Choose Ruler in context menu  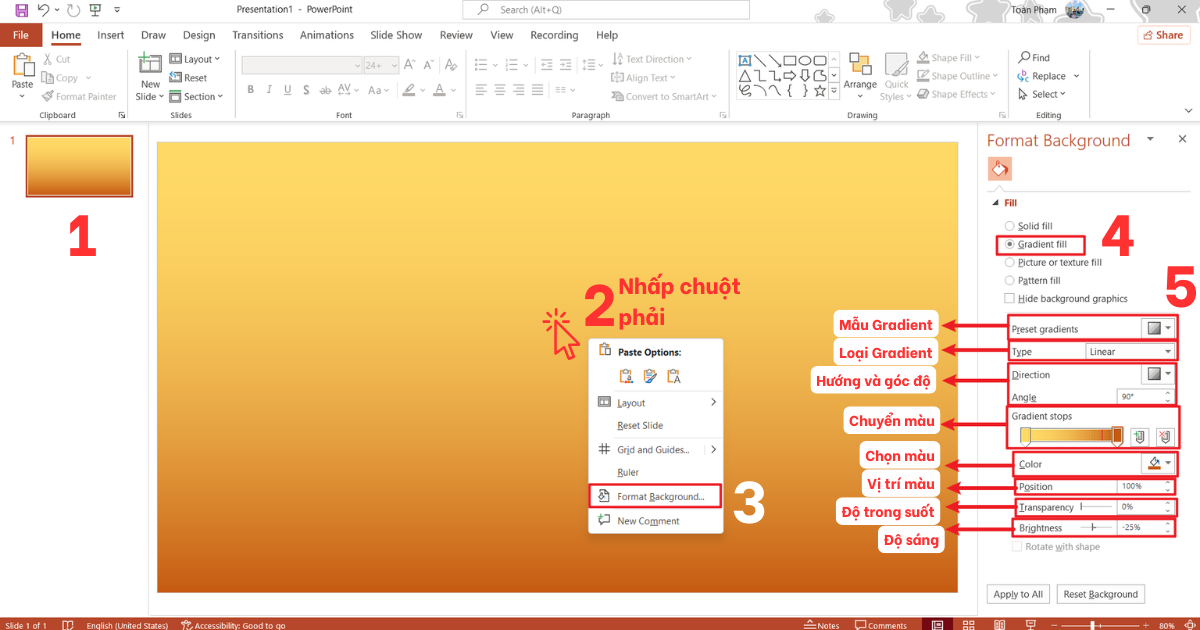655,472
